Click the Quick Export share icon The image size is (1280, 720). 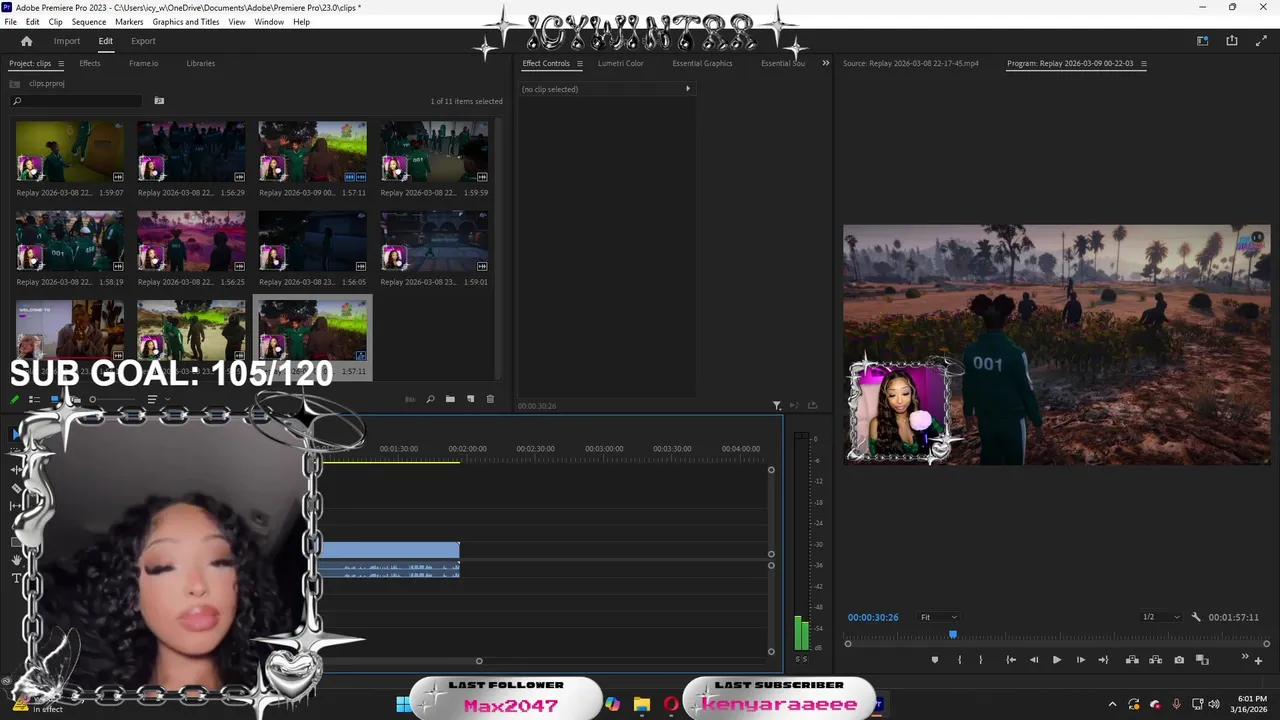pyautogui.click(x=1232, y=41)
